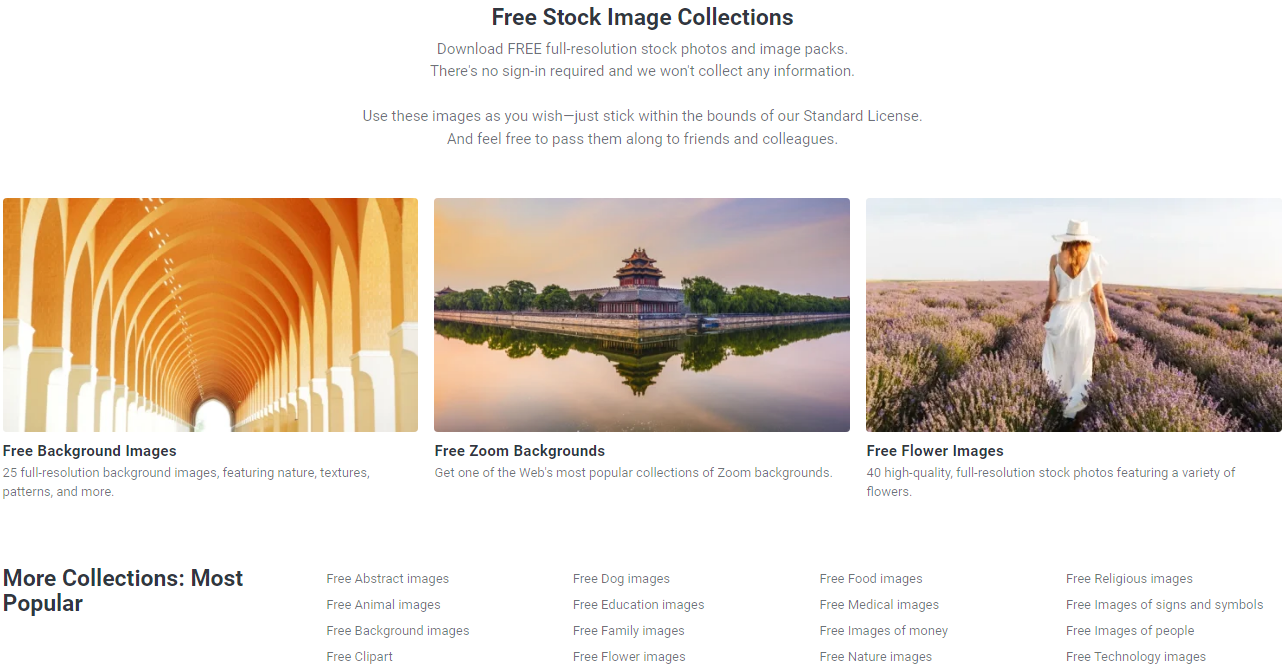Visit the Free Religious images link
This screenshot has width=1285, height=671.
tap(1129, 579)
